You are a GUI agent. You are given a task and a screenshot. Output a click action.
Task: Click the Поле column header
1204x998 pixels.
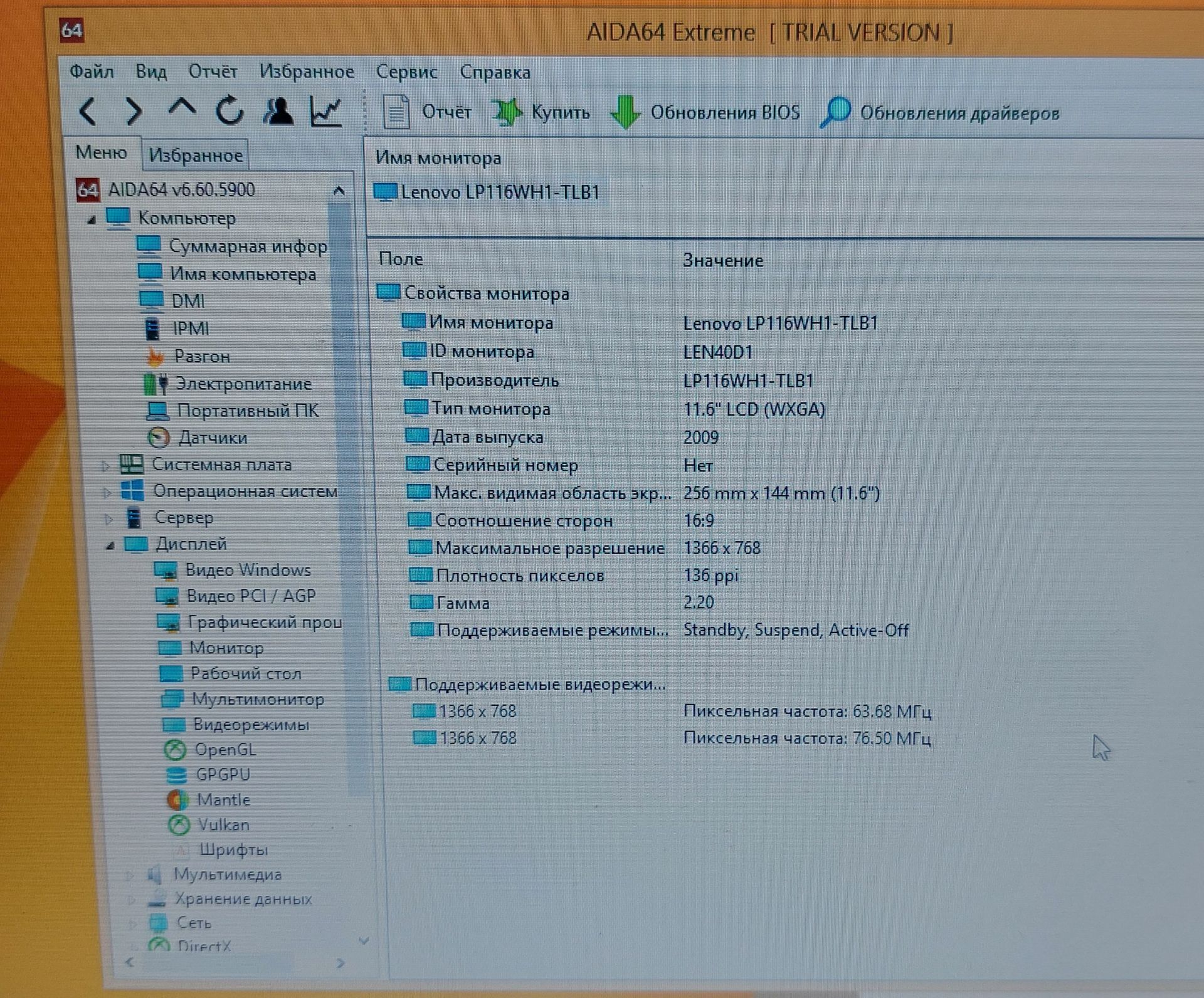pos(401,259)
